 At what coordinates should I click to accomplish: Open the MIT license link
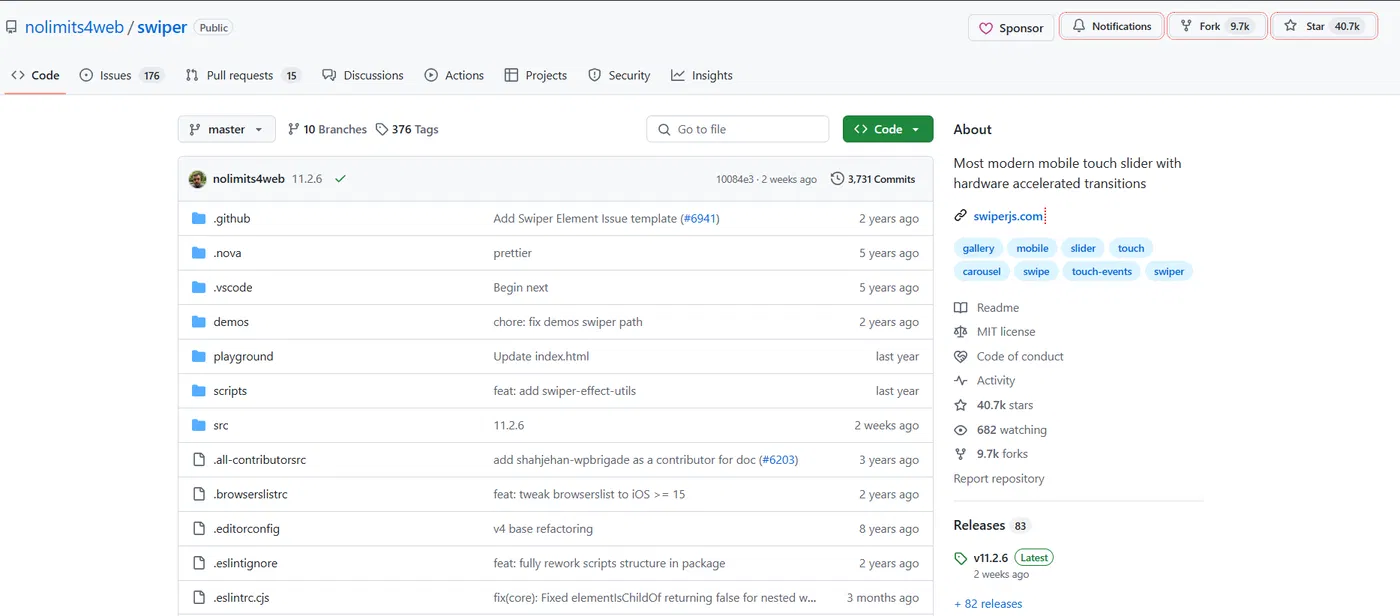[x=1006, y=332]
